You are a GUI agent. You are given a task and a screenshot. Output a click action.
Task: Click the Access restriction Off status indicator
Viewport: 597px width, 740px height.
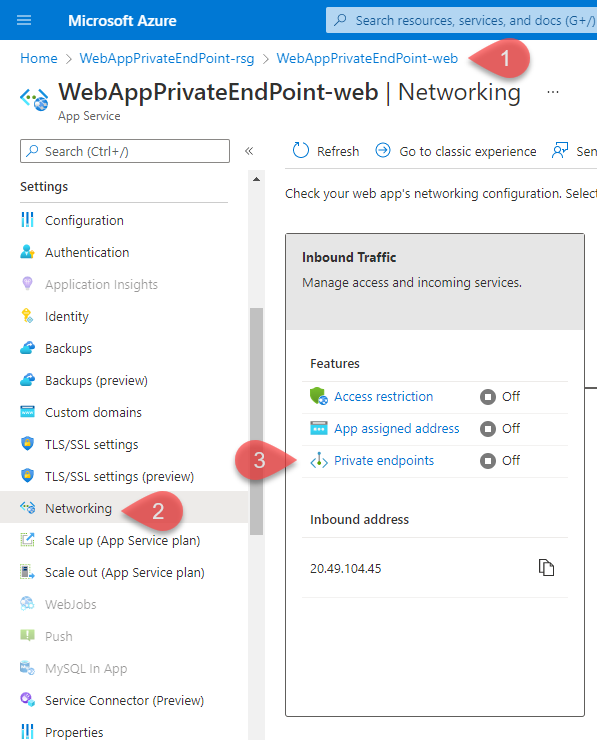click(500, 396)
